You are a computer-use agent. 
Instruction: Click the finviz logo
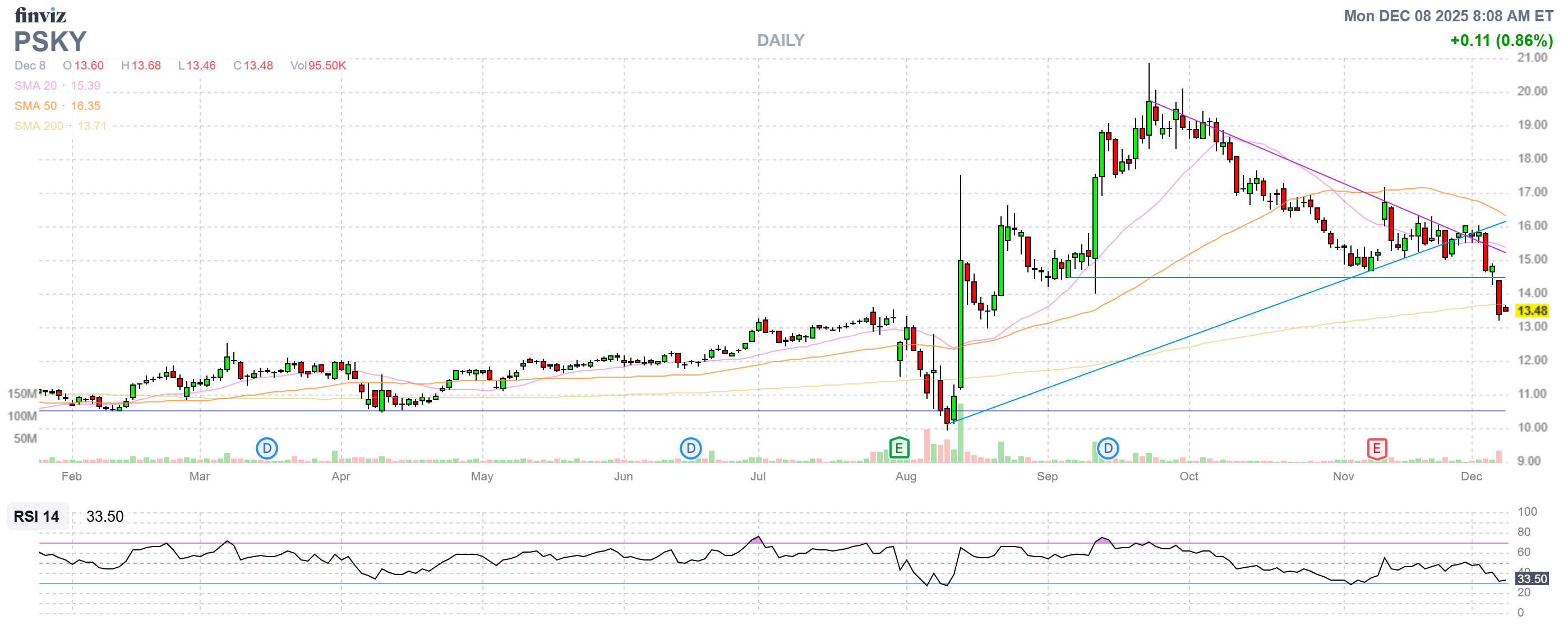click(40, 15)
